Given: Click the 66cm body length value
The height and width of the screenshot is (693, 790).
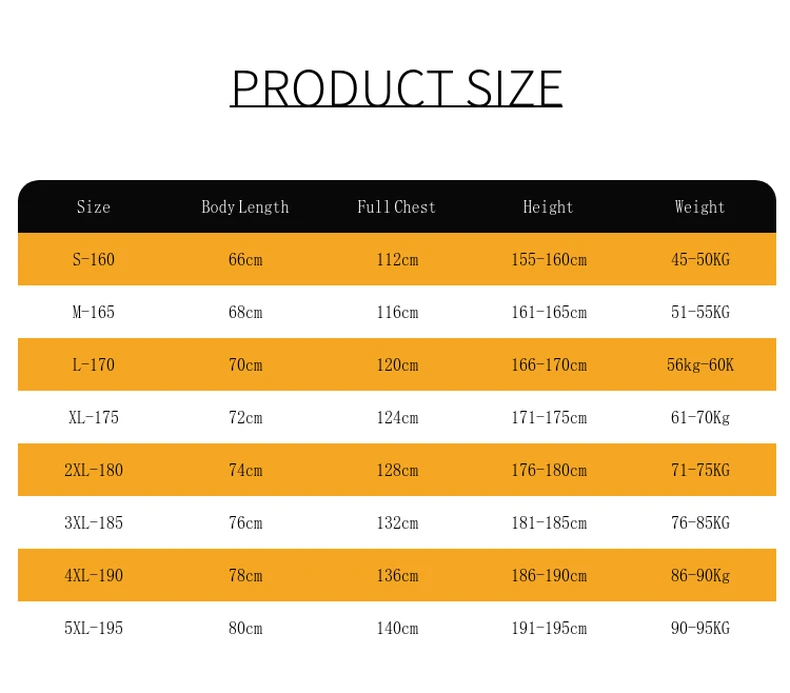Looking at the screenshot, I should pyautogui.click(x=245, y=260).
